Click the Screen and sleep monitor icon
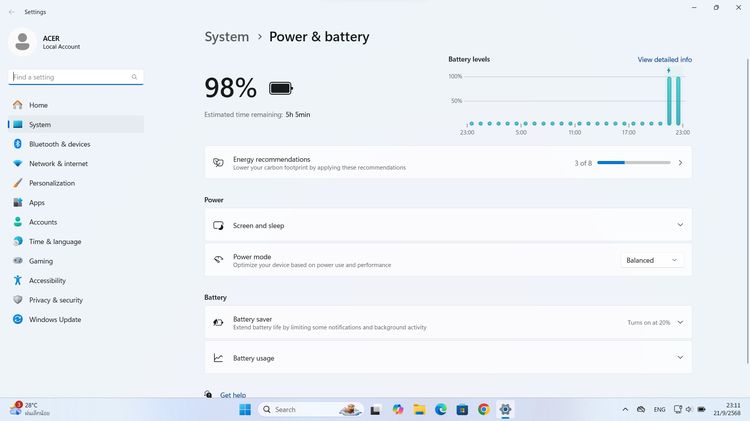Screen dimensions: 750x421 [x=218, y=225]
